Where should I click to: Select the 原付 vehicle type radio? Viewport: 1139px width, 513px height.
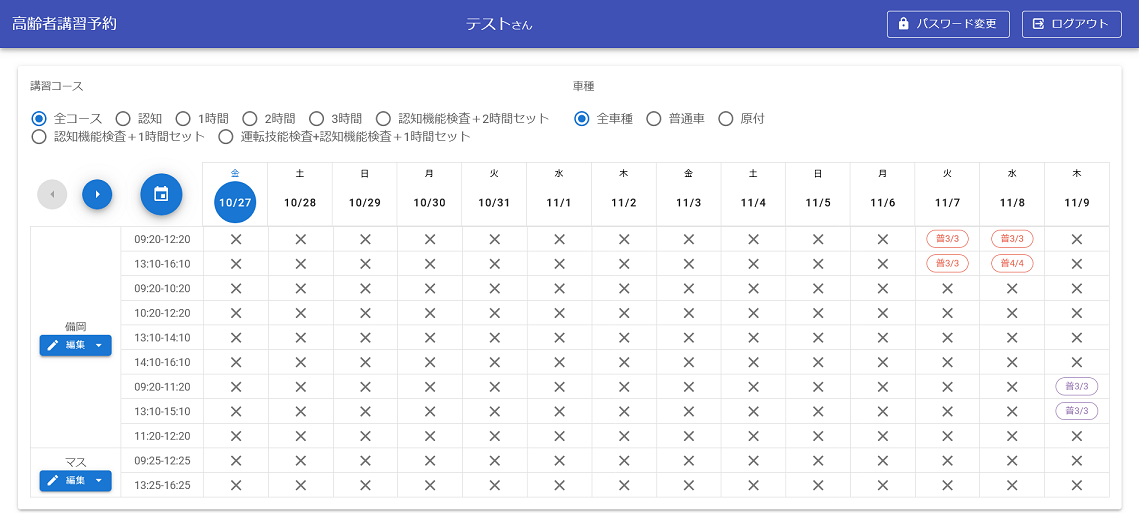(x=726, y=119)
